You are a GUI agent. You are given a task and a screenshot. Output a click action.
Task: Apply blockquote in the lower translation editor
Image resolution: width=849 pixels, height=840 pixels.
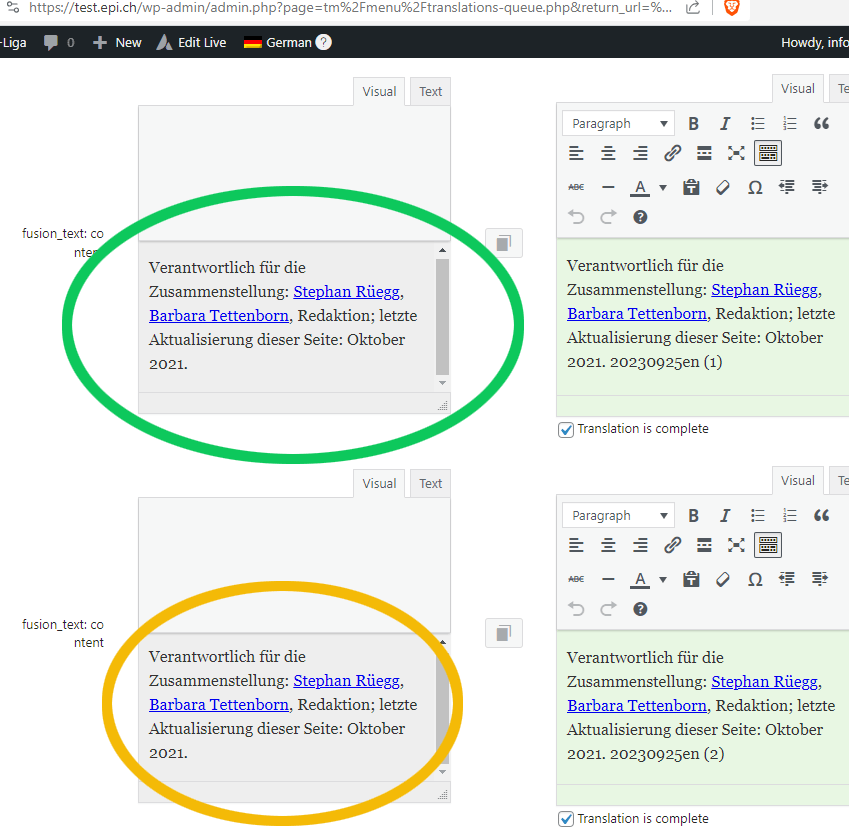click(x=821, y=516)
